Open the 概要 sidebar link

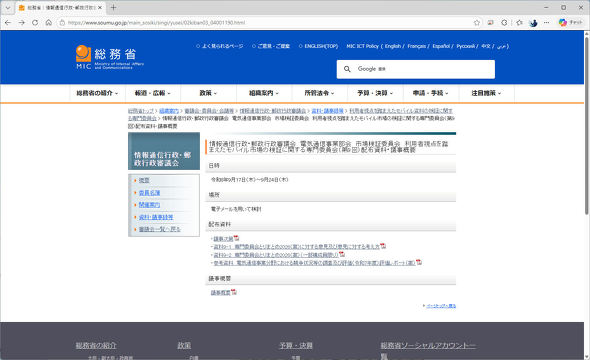[x=144, y=181]
